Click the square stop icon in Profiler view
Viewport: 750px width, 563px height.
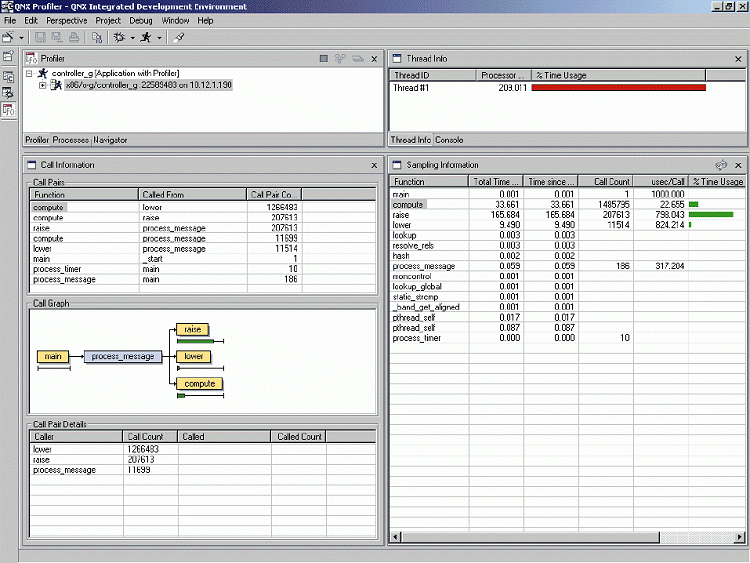pyautogui.click(x=324, y=58)
